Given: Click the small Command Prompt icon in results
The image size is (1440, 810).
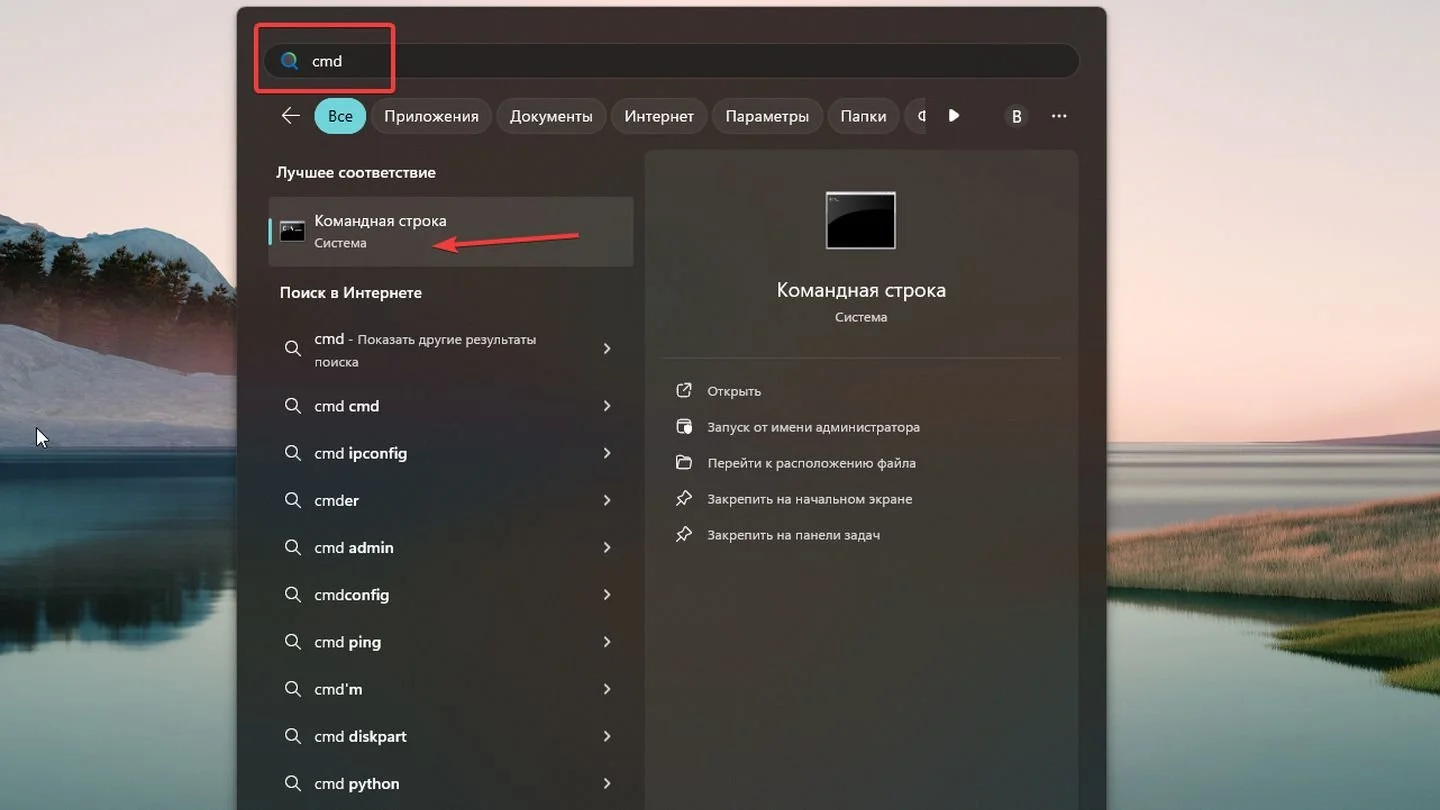Looking at the screenshot, I should click(x=292, y=231).
